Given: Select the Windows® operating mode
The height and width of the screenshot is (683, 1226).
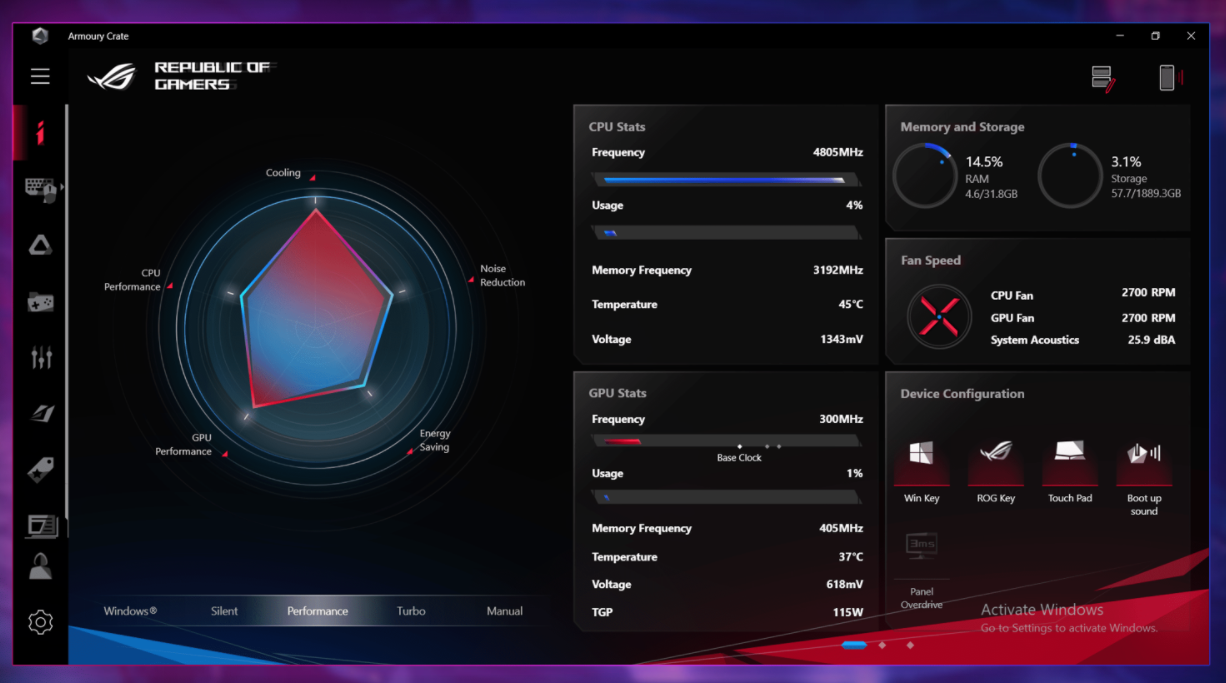Looking at the screenshot, I should coord(130,611).
